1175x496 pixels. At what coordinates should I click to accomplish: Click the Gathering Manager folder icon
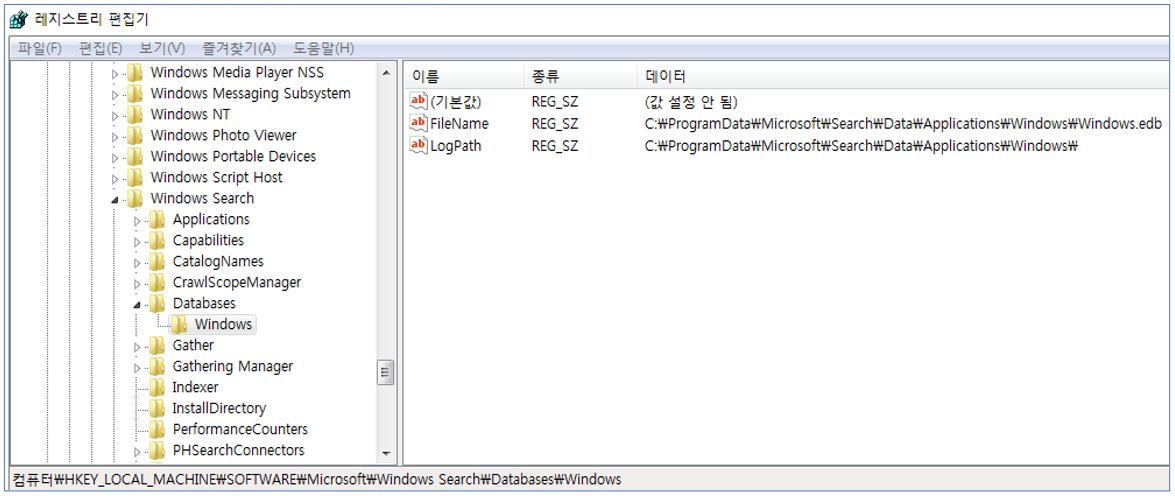pyautogui.click(x=156, y=366)
